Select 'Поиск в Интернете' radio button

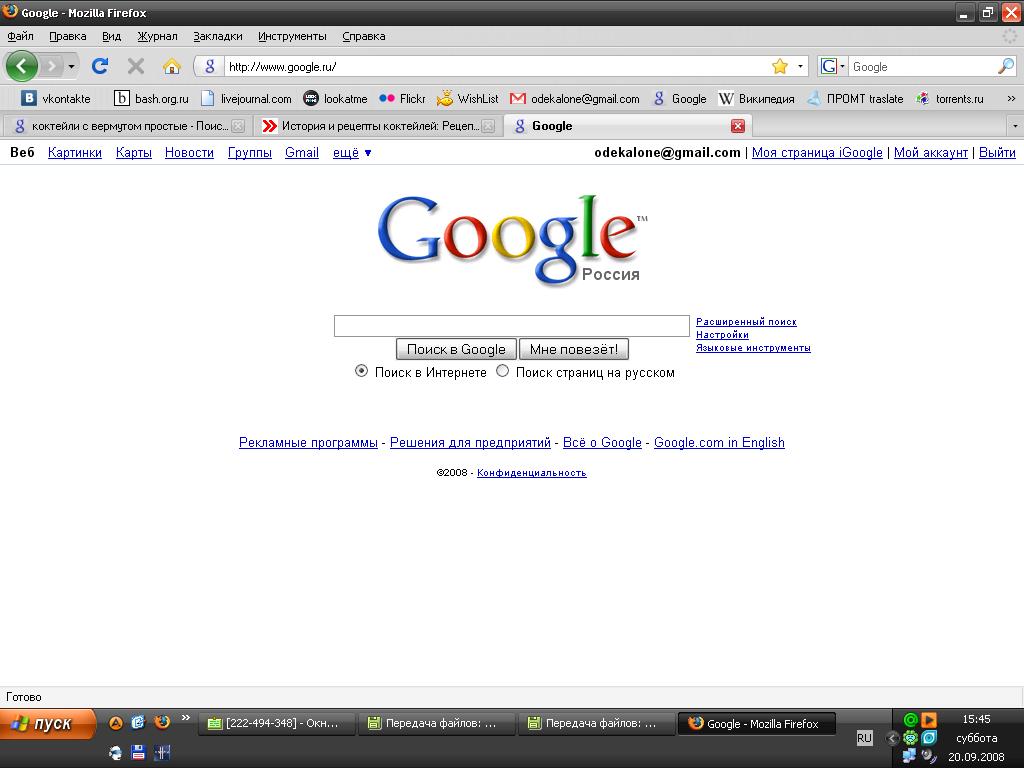point(361,371)
